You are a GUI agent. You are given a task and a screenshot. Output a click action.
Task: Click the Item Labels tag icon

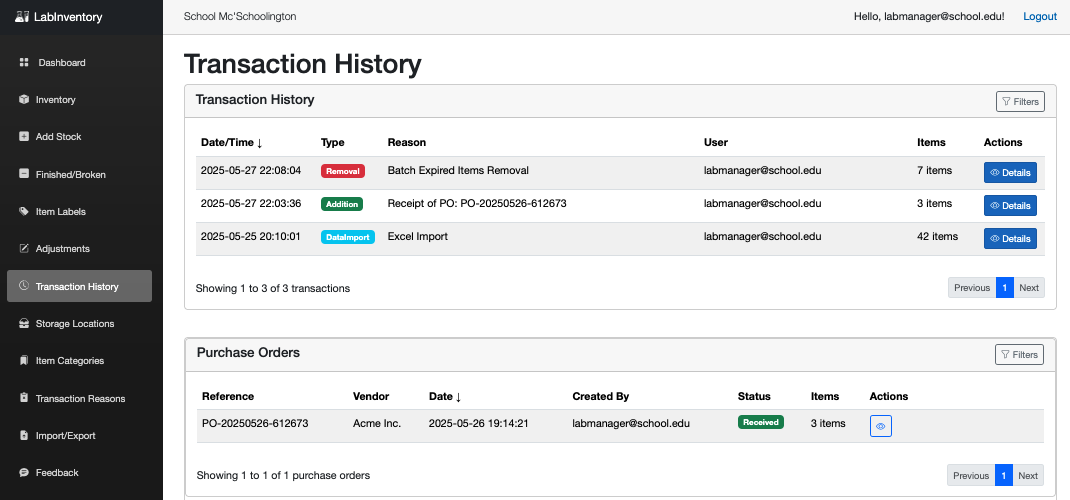click(x=24, y=211)
